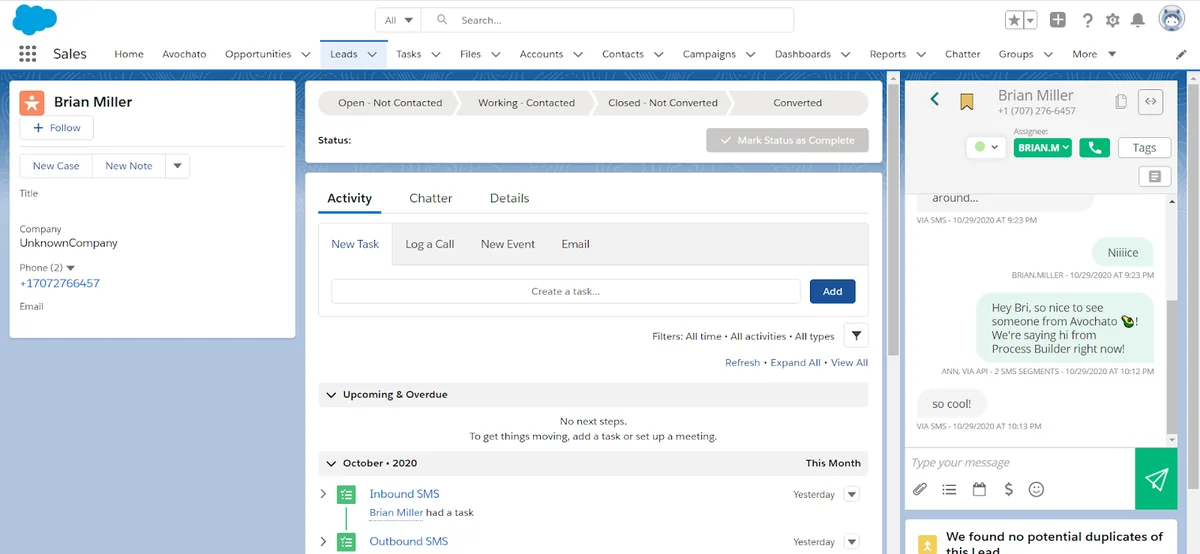
Task: Open the actions dropdown beside New Note
Action: tap(177, 166)
